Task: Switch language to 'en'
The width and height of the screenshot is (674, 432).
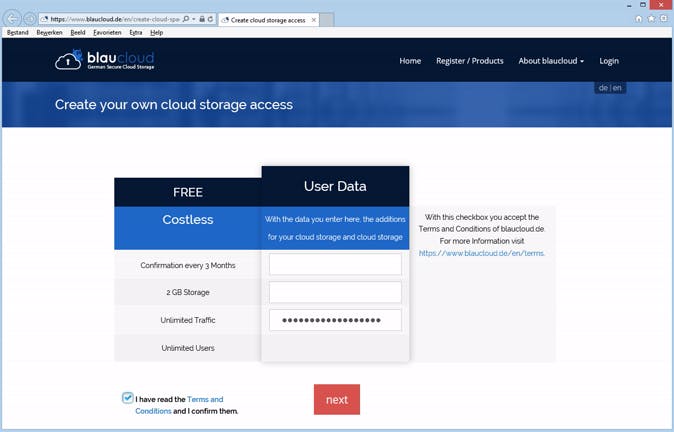Action: pyautogui.click(x=617, y=88)
